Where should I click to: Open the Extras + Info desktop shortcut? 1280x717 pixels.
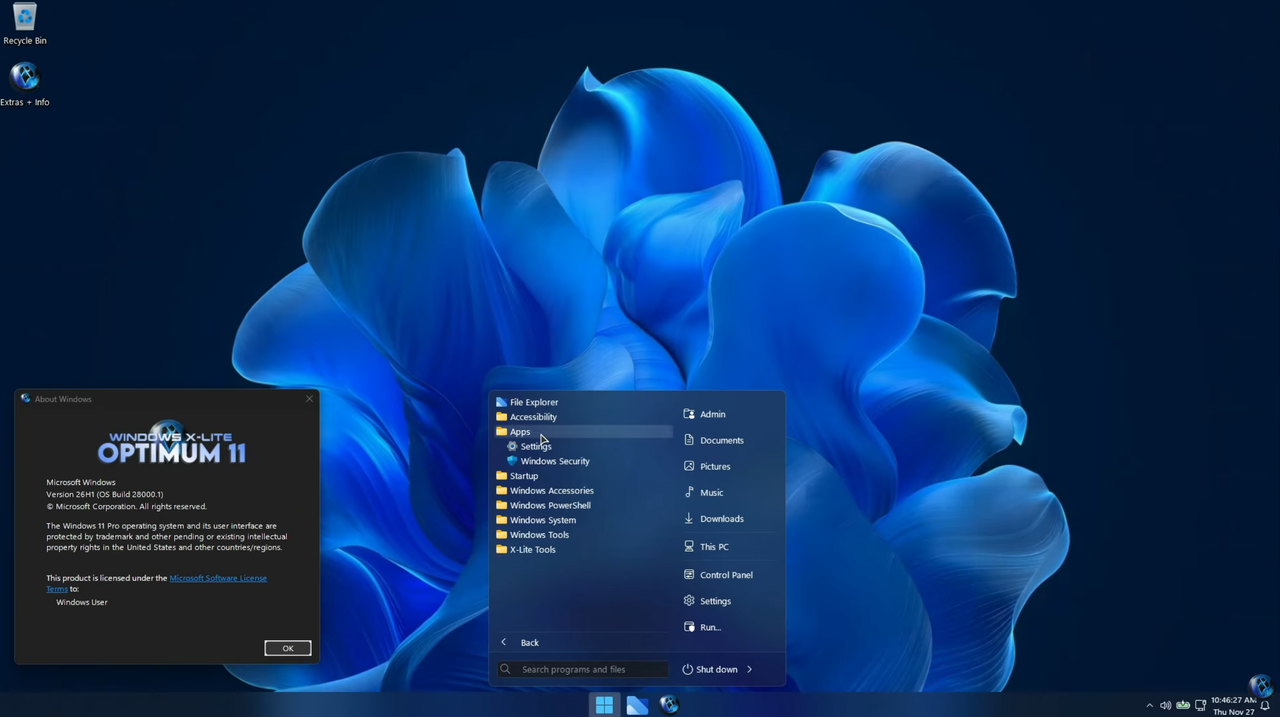24,84
